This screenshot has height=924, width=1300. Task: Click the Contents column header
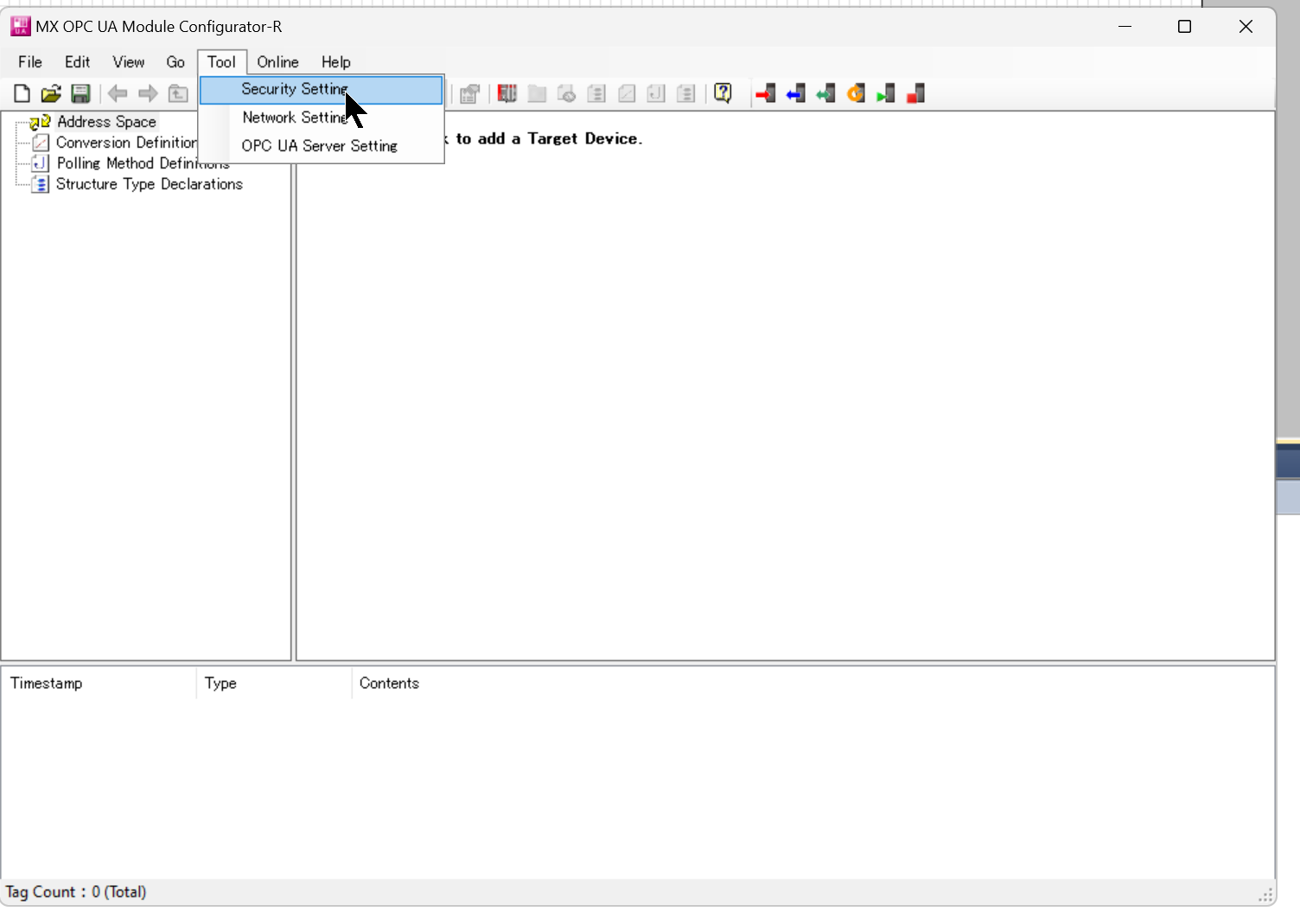point(389,683)
